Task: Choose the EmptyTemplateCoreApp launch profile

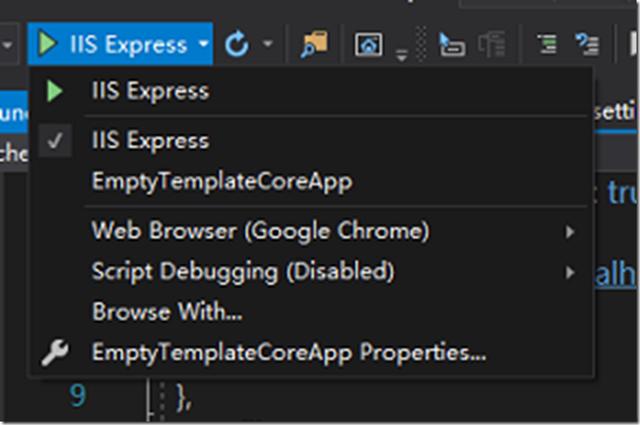Action: point(312,181)
